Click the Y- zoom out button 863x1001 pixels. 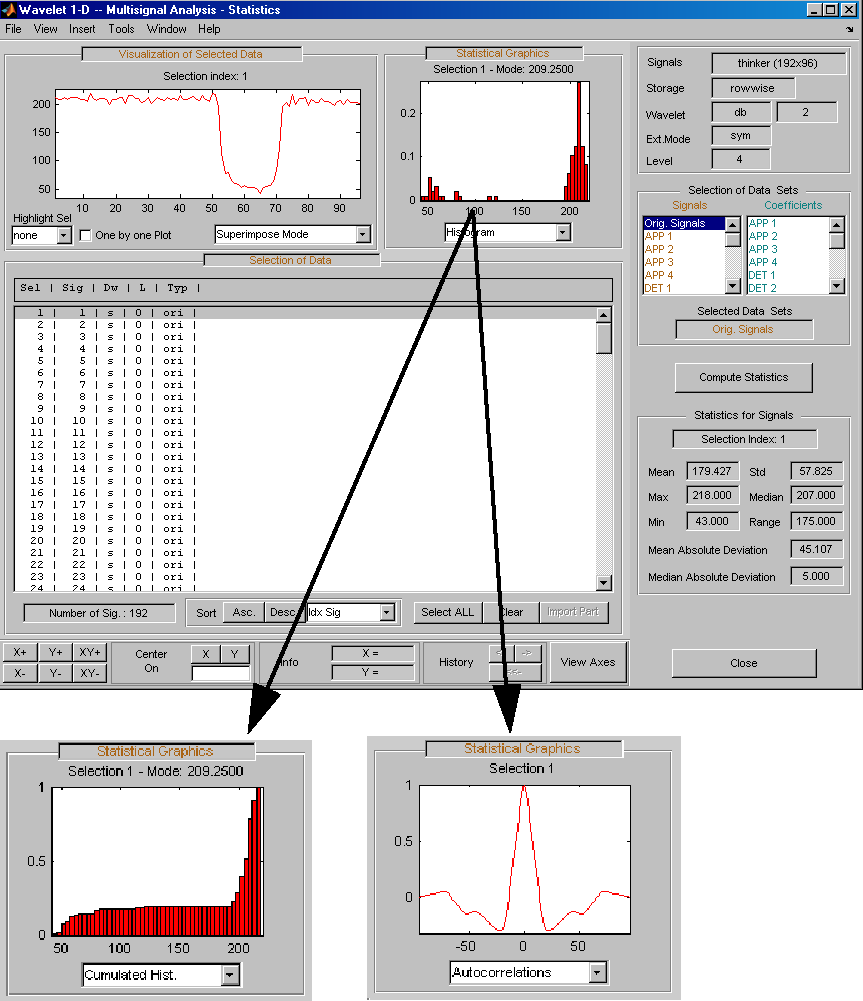pyautogui.click(x=56, y=674)
